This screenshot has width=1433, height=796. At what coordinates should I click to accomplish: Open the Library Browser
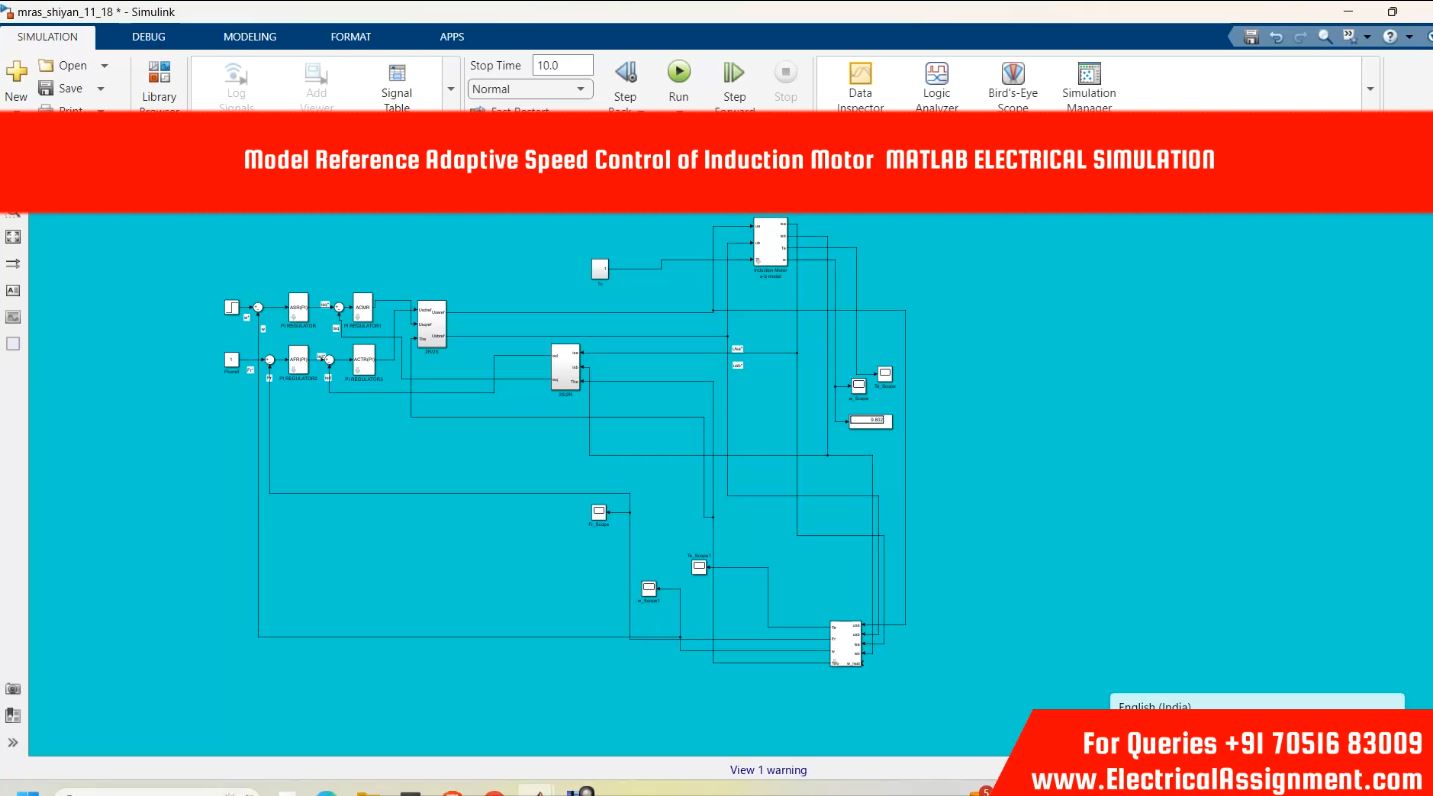(159, 74)
